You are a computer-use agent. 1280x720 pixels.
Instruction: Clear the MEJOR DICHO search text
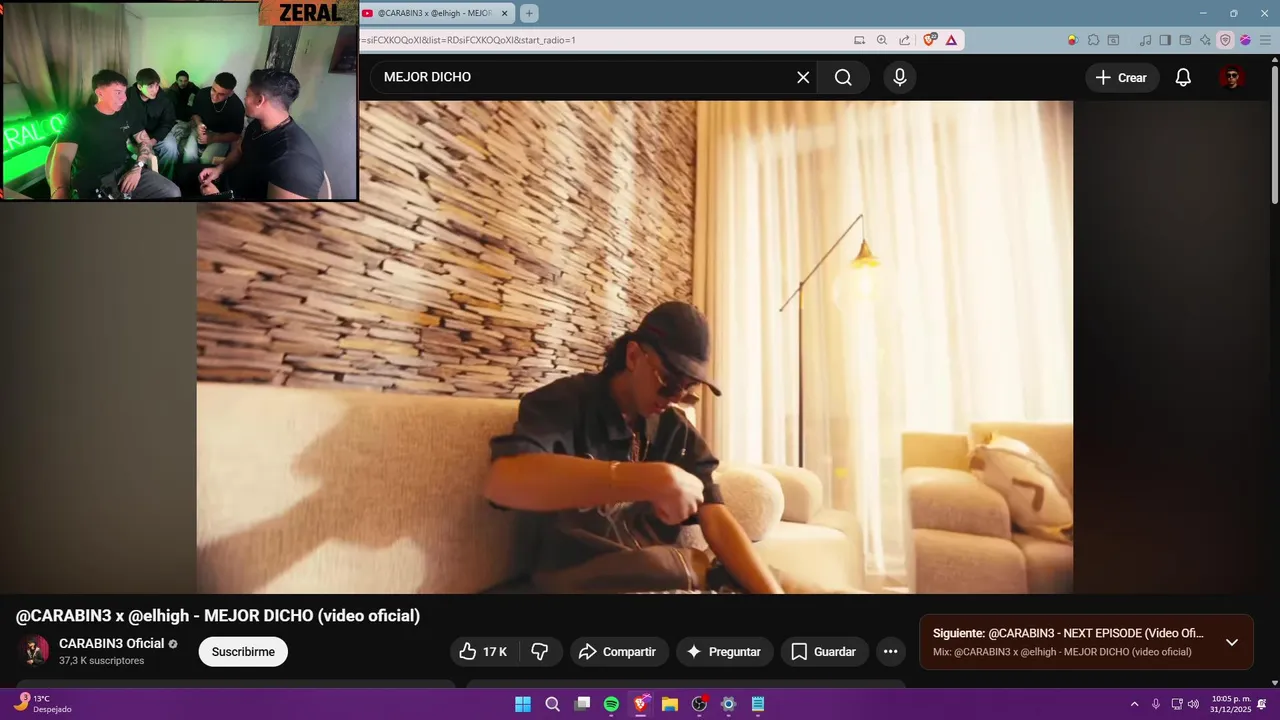pos(803,77)
